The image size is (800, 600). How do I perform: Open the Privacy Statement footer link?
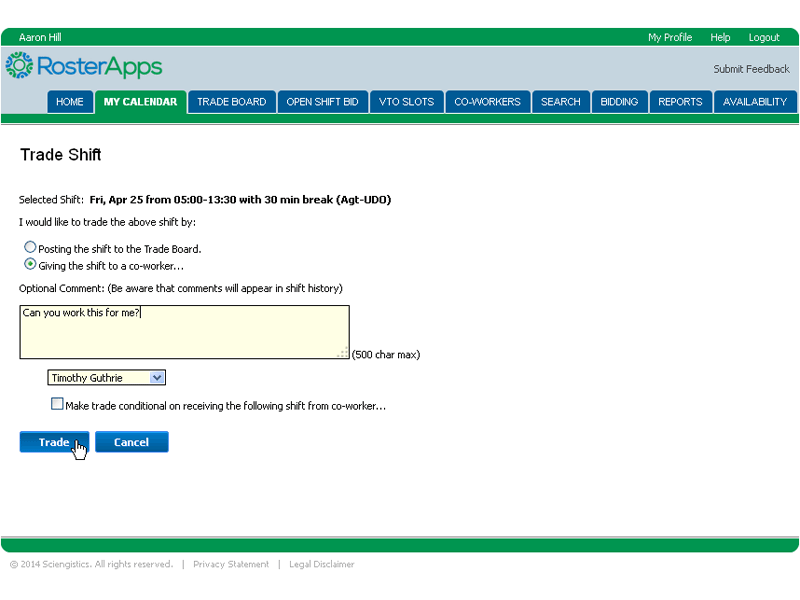231,564
